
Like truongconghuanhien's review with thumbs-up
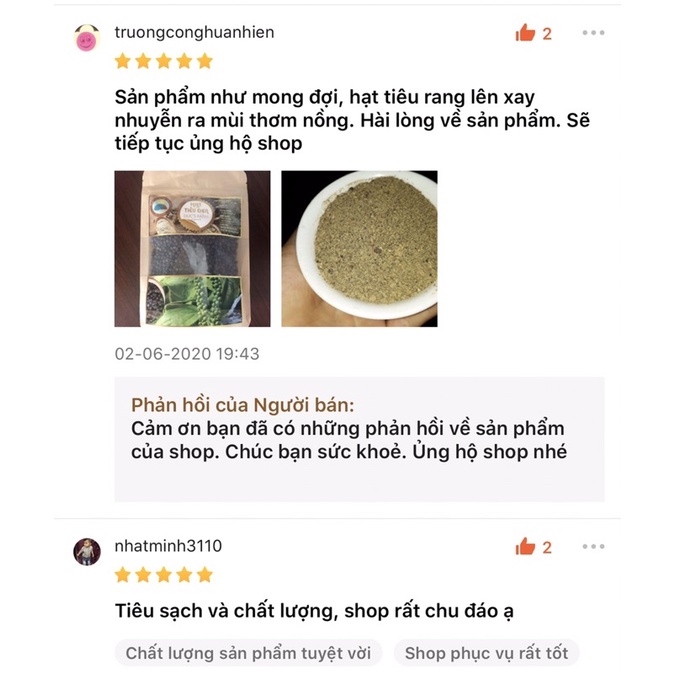click(x=525, y=33)
